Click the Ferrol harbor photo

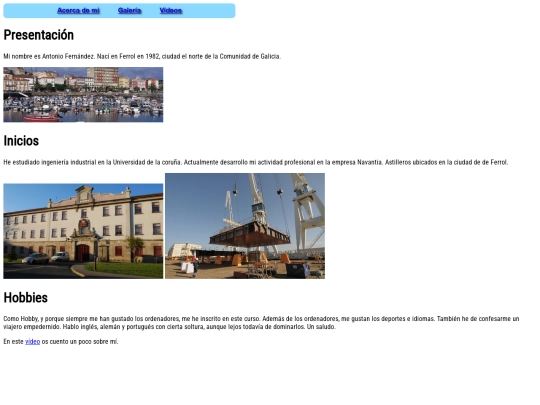83,95
